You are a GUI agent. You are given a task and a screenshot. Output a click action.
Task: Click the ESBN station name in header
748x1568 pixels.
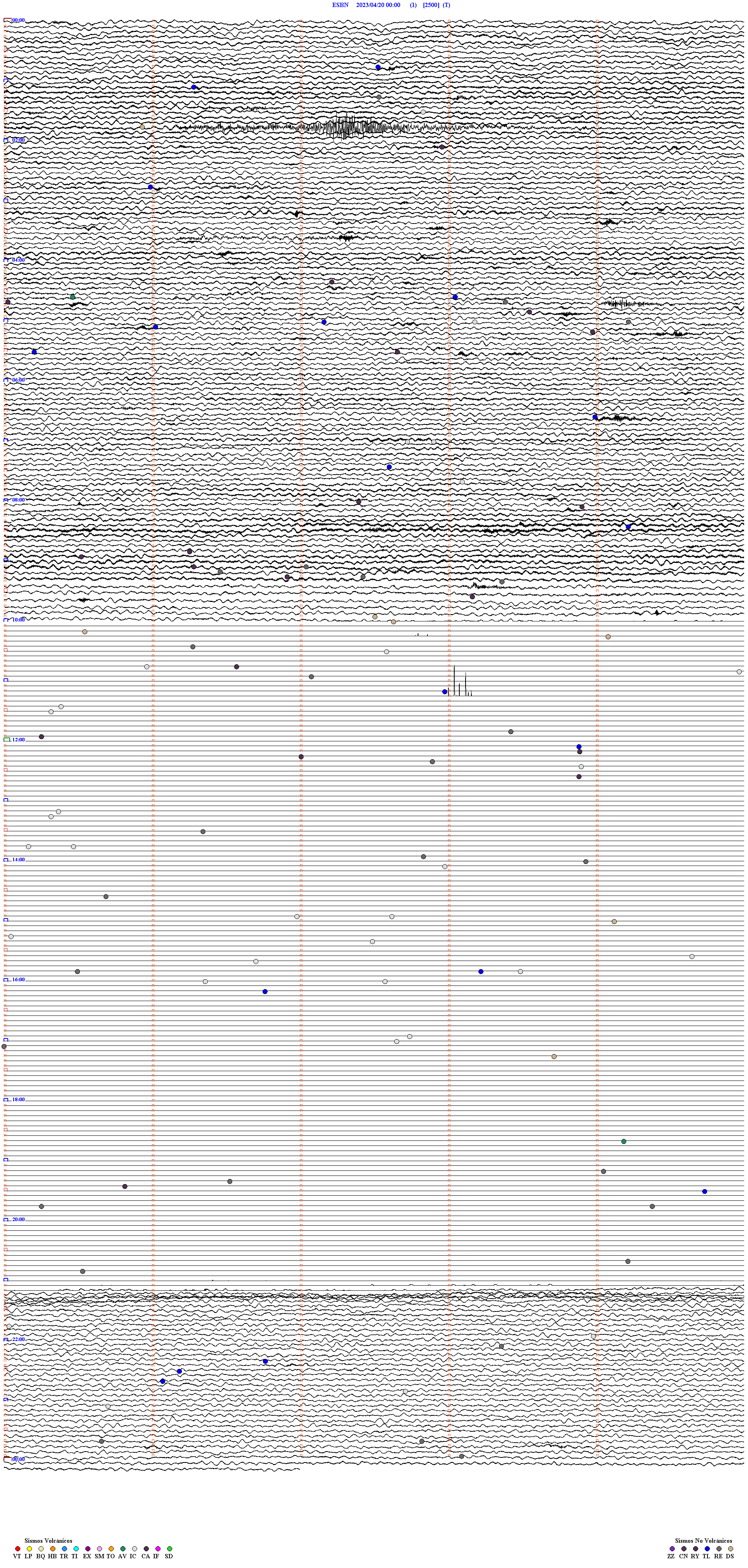coord(340,5)
